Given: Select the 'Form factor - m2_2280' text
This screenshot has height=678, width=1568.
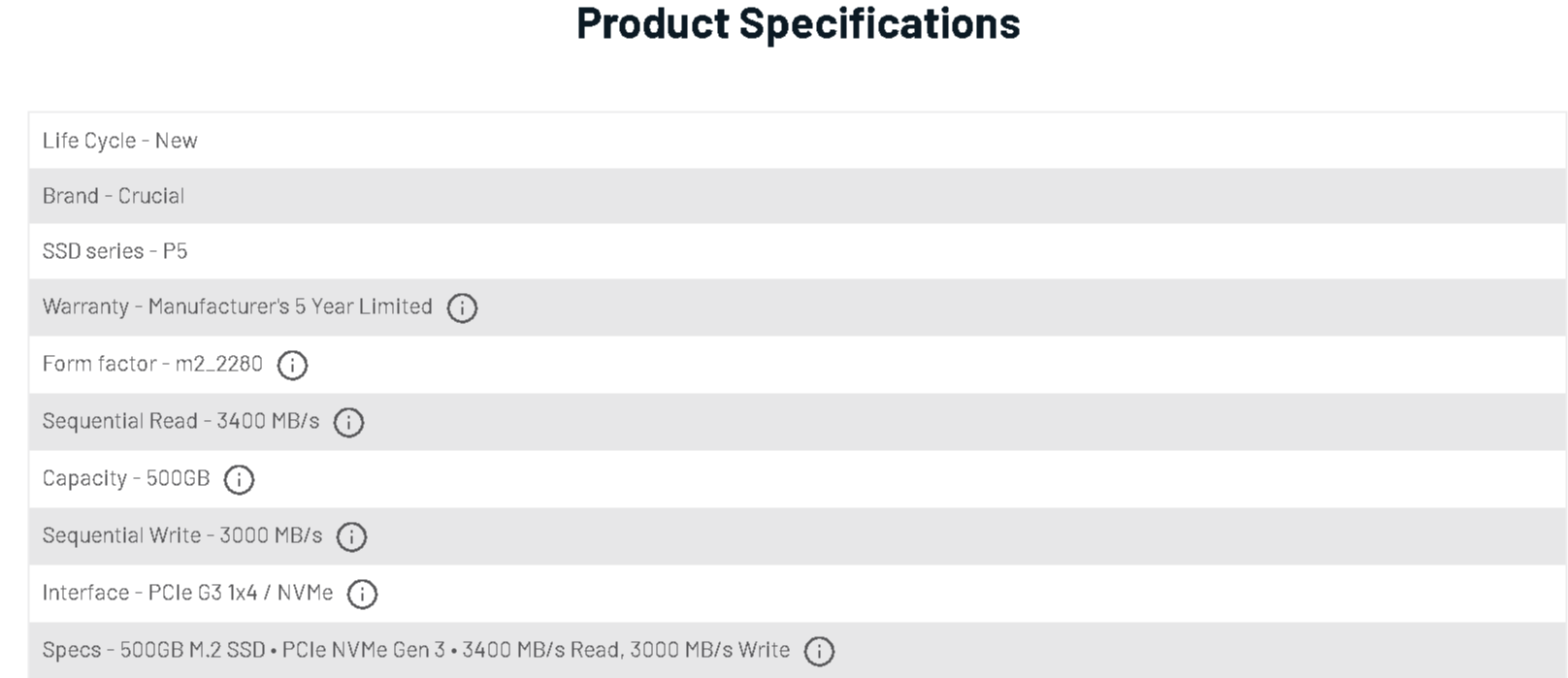Looking at the screenshot, I should pyautogui.click(x=152, y=364).
